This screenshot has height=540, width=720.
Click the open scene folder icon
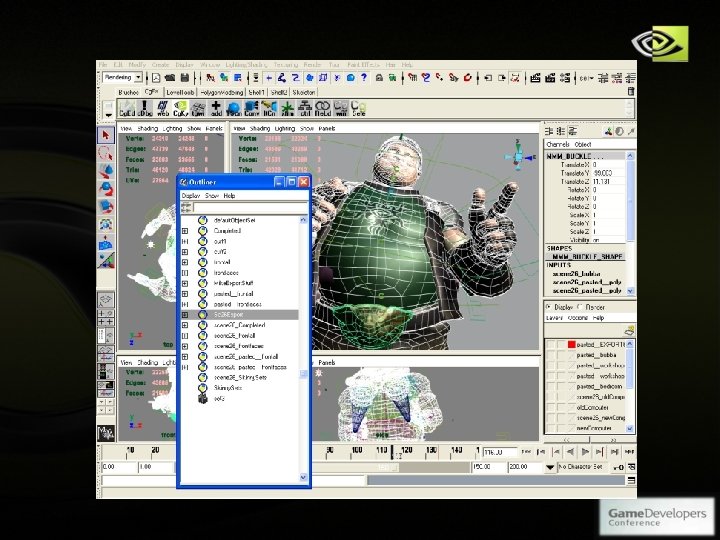(170, 78)
